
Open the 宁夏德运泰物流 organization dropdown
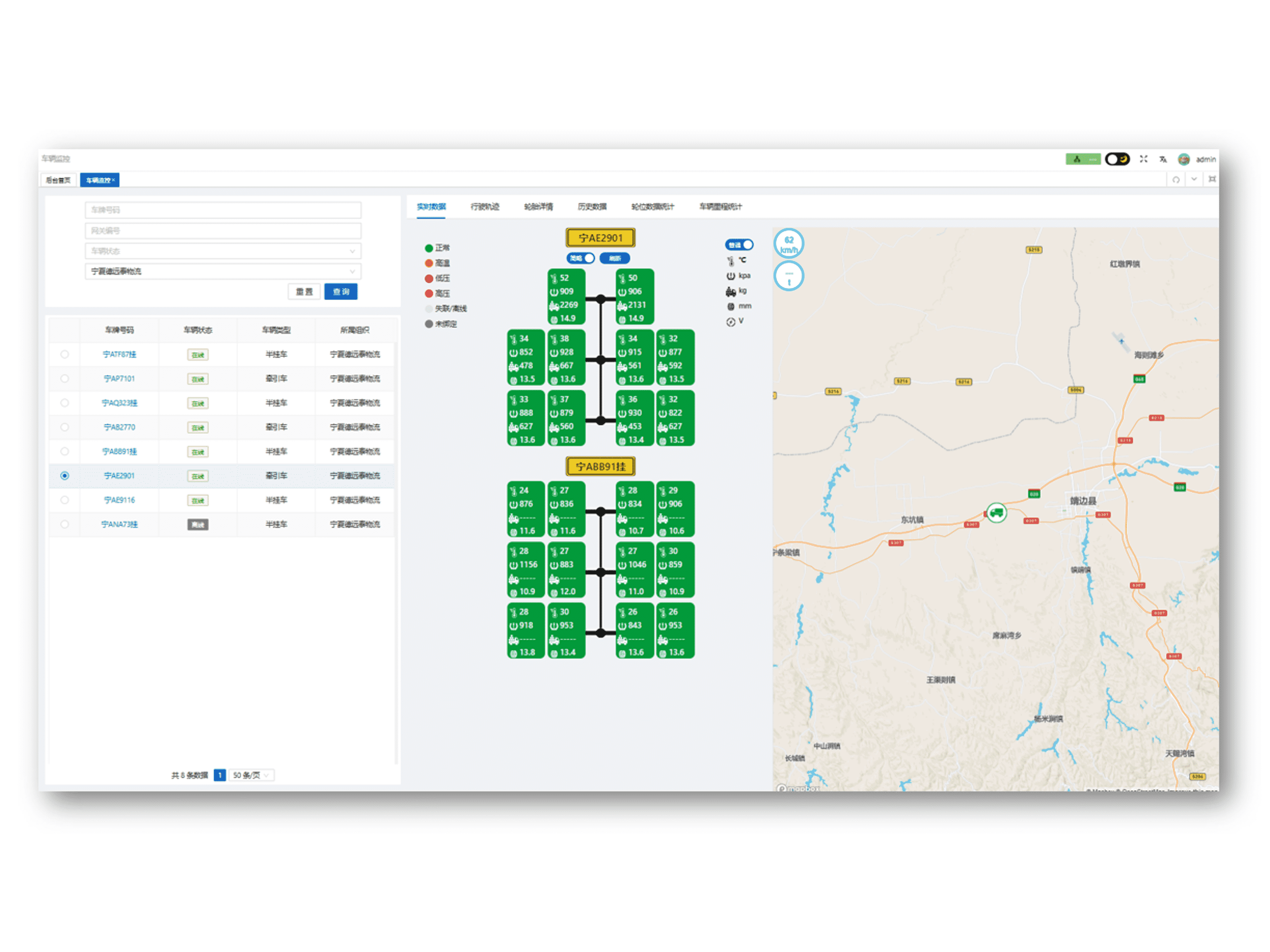223,271
